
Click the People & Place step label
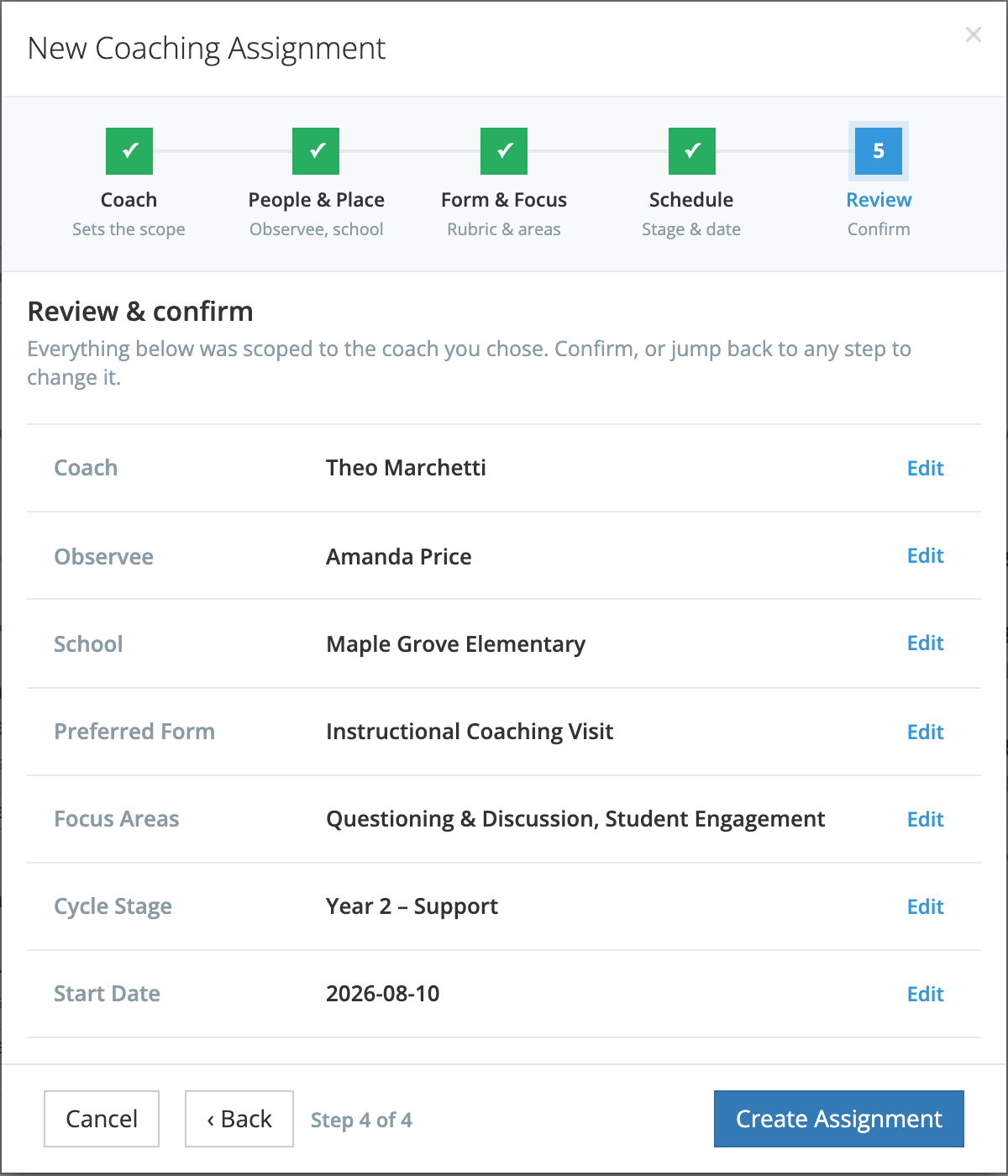click(317, 200)
